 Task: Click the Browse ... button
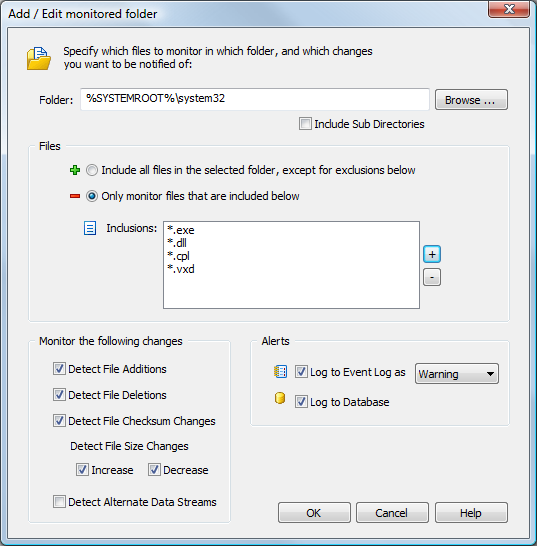click(471, 100)
